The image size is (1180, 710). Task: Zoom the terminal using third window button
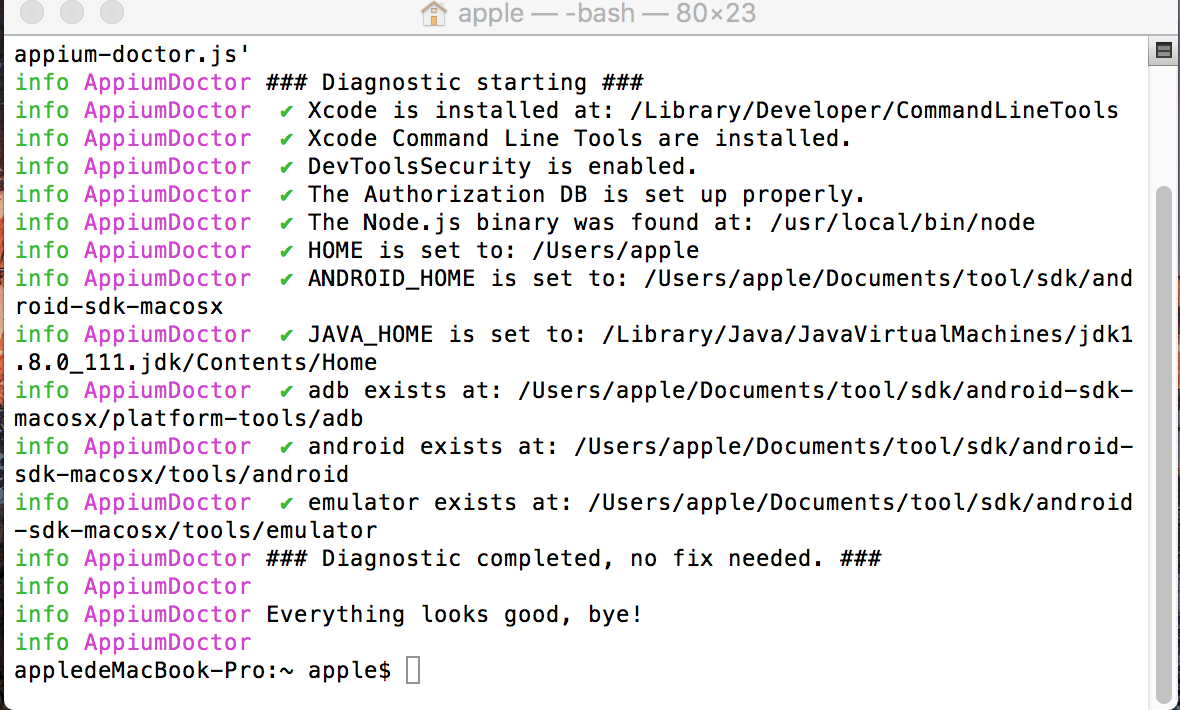[x=112, y=11]
